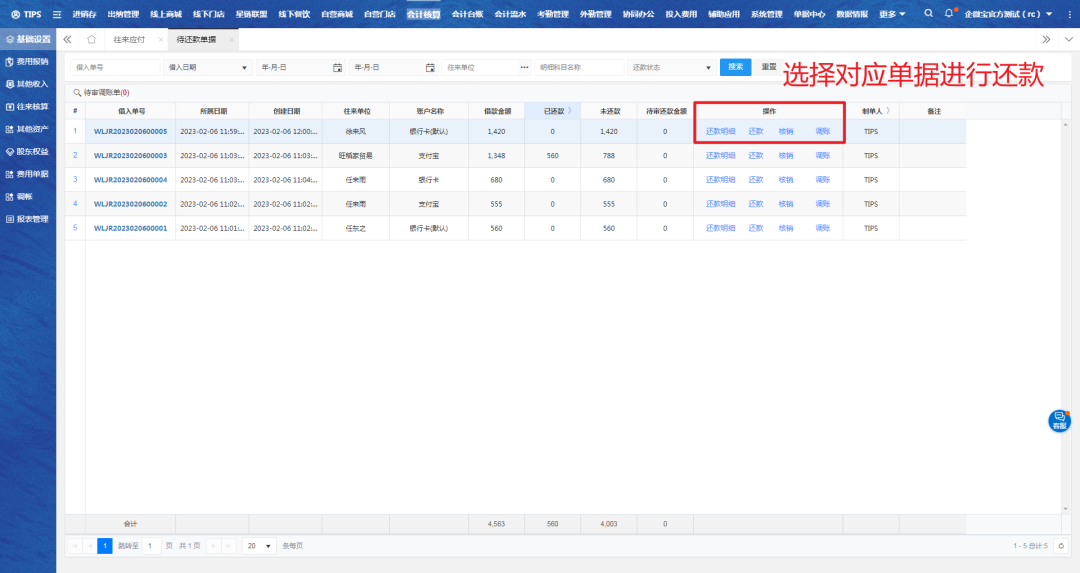This screenshot has height=573, width=1080.
Task: Click the home icon in tab bar
Action: (x=92, y=39)
